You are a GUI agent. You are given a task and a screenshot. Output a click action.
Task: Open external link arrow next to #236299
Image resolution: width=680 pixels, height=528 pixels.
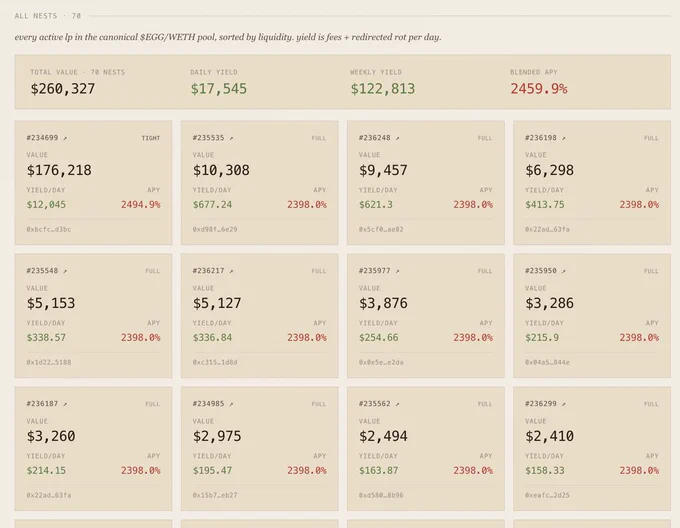point(563,404)
